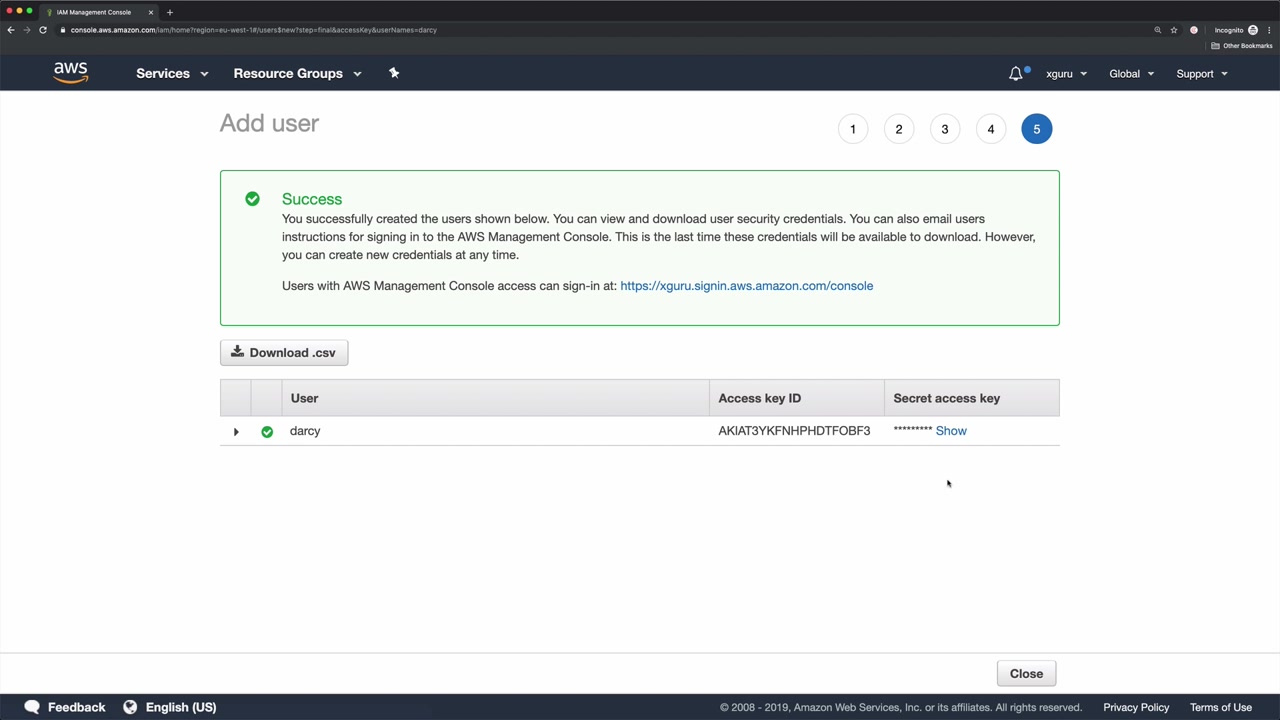Click the AWS logo home icon
This screenshot has height=720, width=1280.
point(71,73)
